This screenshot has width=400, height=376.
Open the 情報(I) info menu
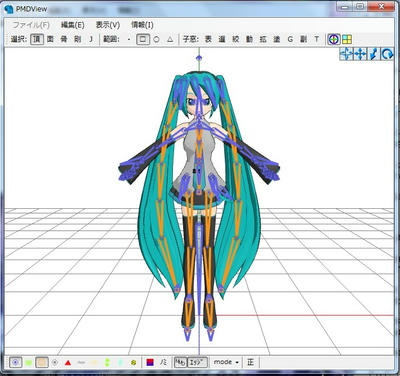point(142,25)
